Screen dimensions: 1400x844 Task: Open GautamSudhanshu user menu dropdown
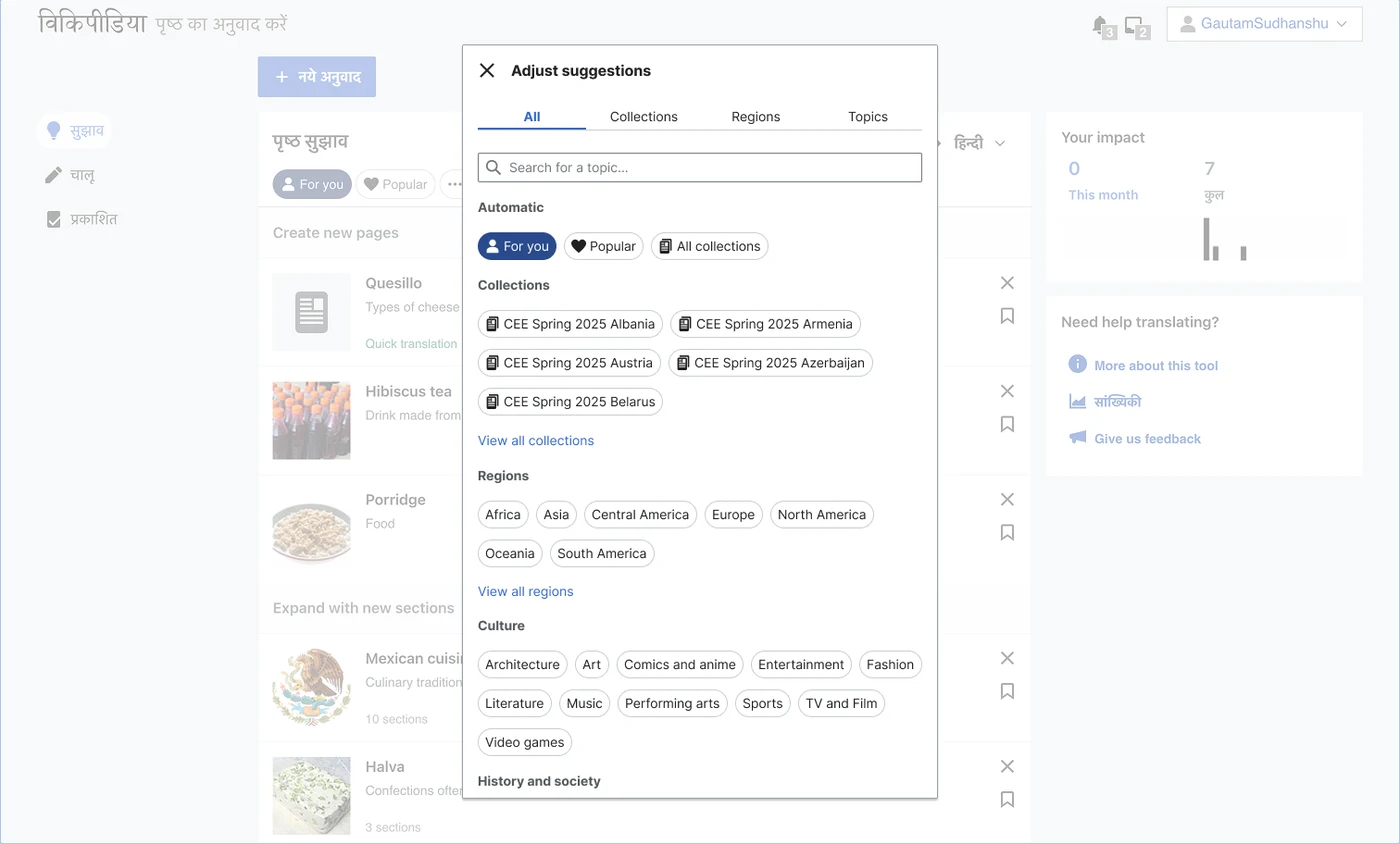click(x=1264, y=24)
